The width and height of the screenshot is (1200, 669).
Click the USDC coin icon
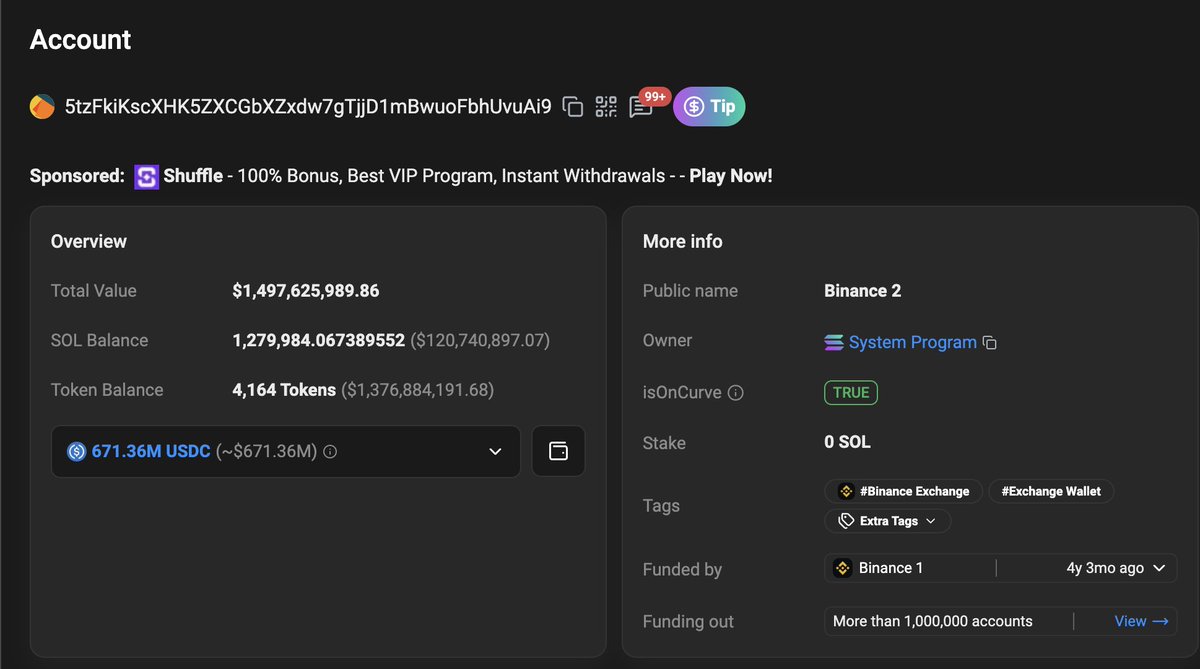pos(77,452)
